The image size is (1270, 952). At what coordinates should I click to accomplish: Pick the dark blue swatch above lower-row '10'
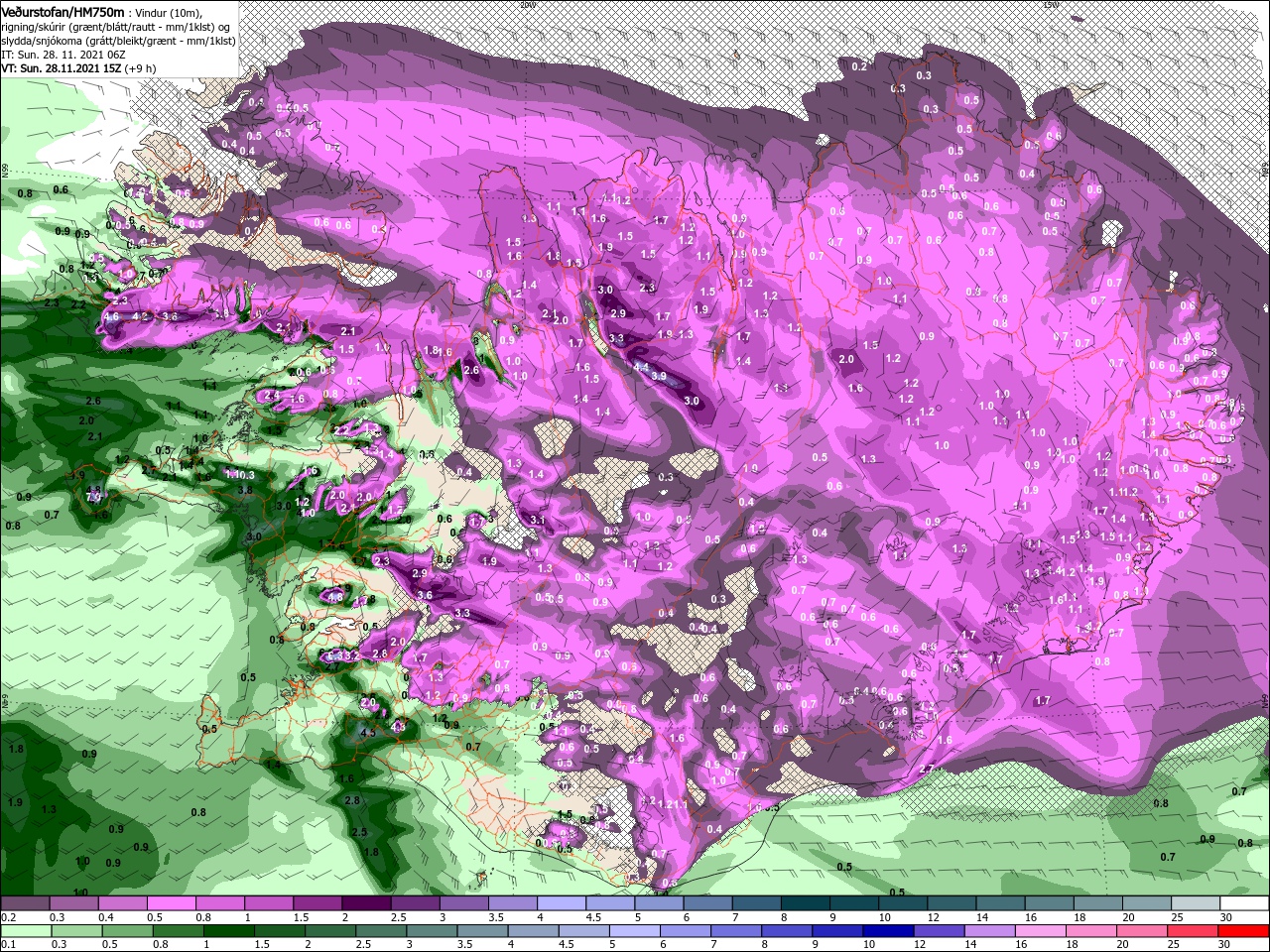888,931
